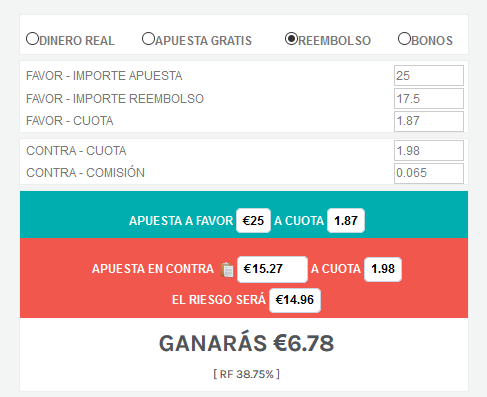Pick the BONOS radio option
Image resolution: width=487 pixels, height=397 pixels.
404,39
